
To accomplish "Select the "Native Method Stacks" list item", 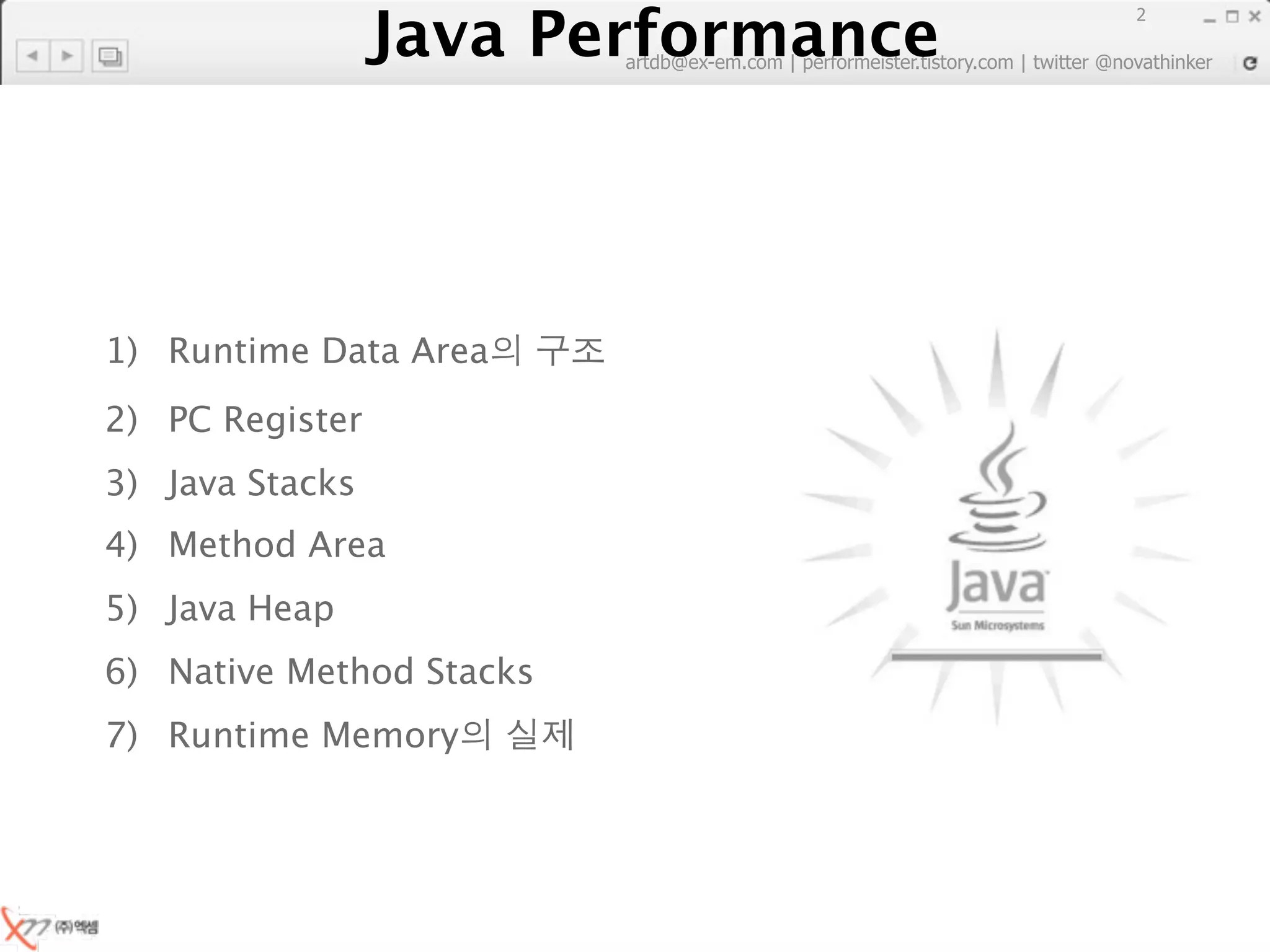I will (x=350, y=671).
